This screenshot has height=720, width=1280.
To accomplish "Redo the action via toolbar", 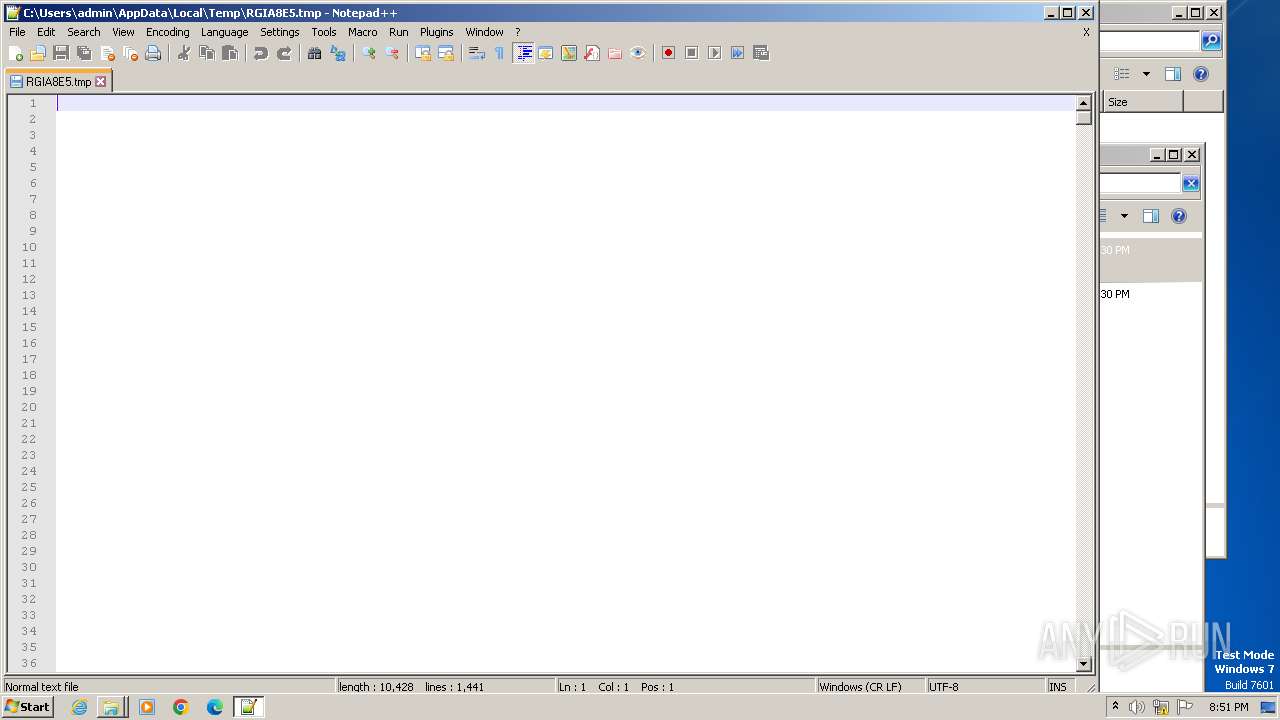I will (x=284, y=53).
